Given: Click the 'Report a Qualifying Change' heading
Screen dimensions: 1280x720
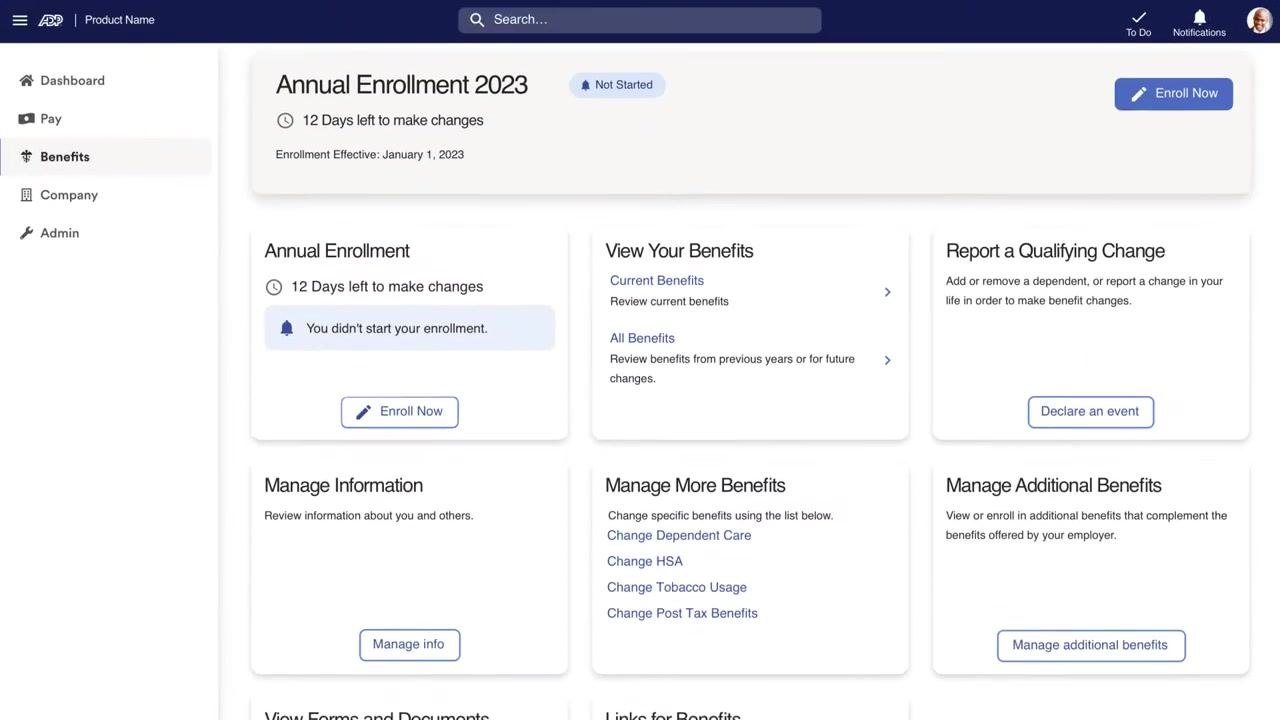Looking at the screenshot, I should [1055, 251].
